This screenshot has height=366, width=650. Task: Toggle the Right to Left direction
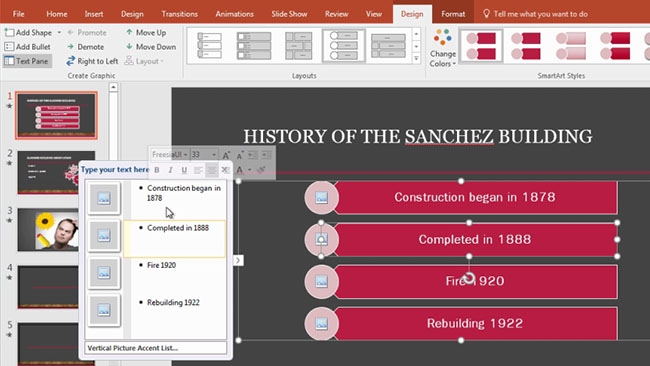point(92,61)
